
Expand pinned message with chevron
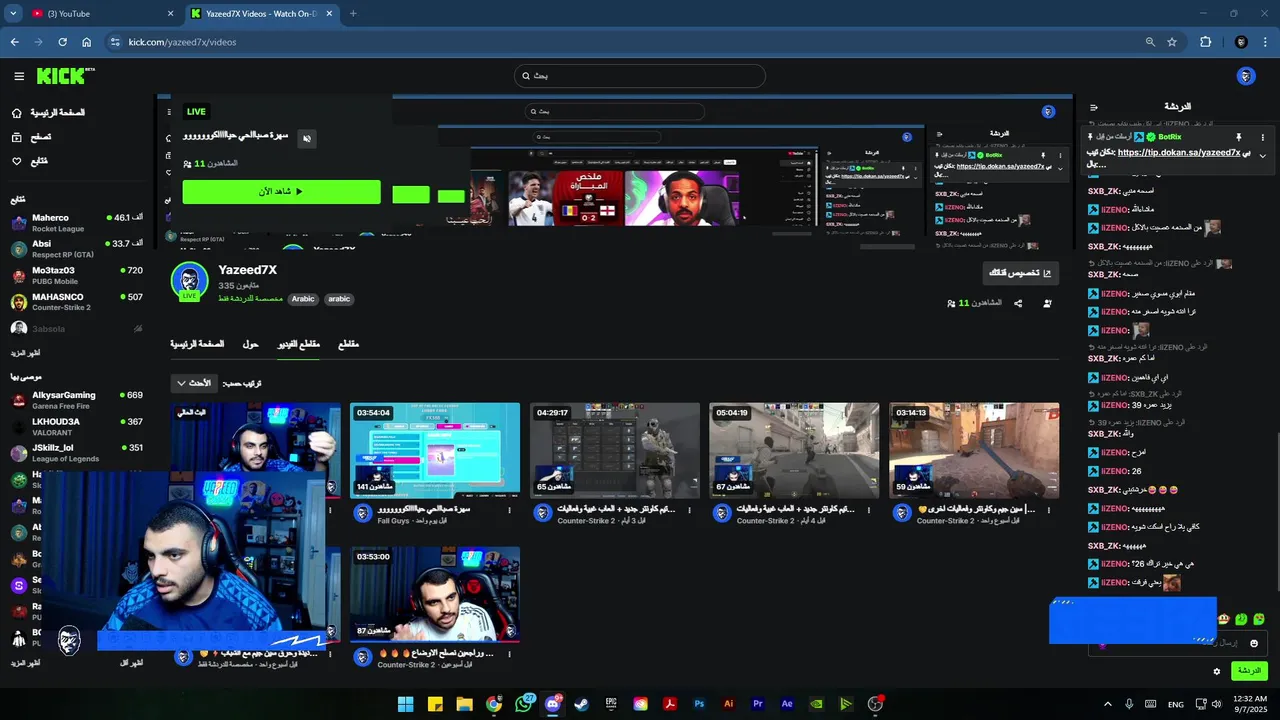[x=1262, y=156]
